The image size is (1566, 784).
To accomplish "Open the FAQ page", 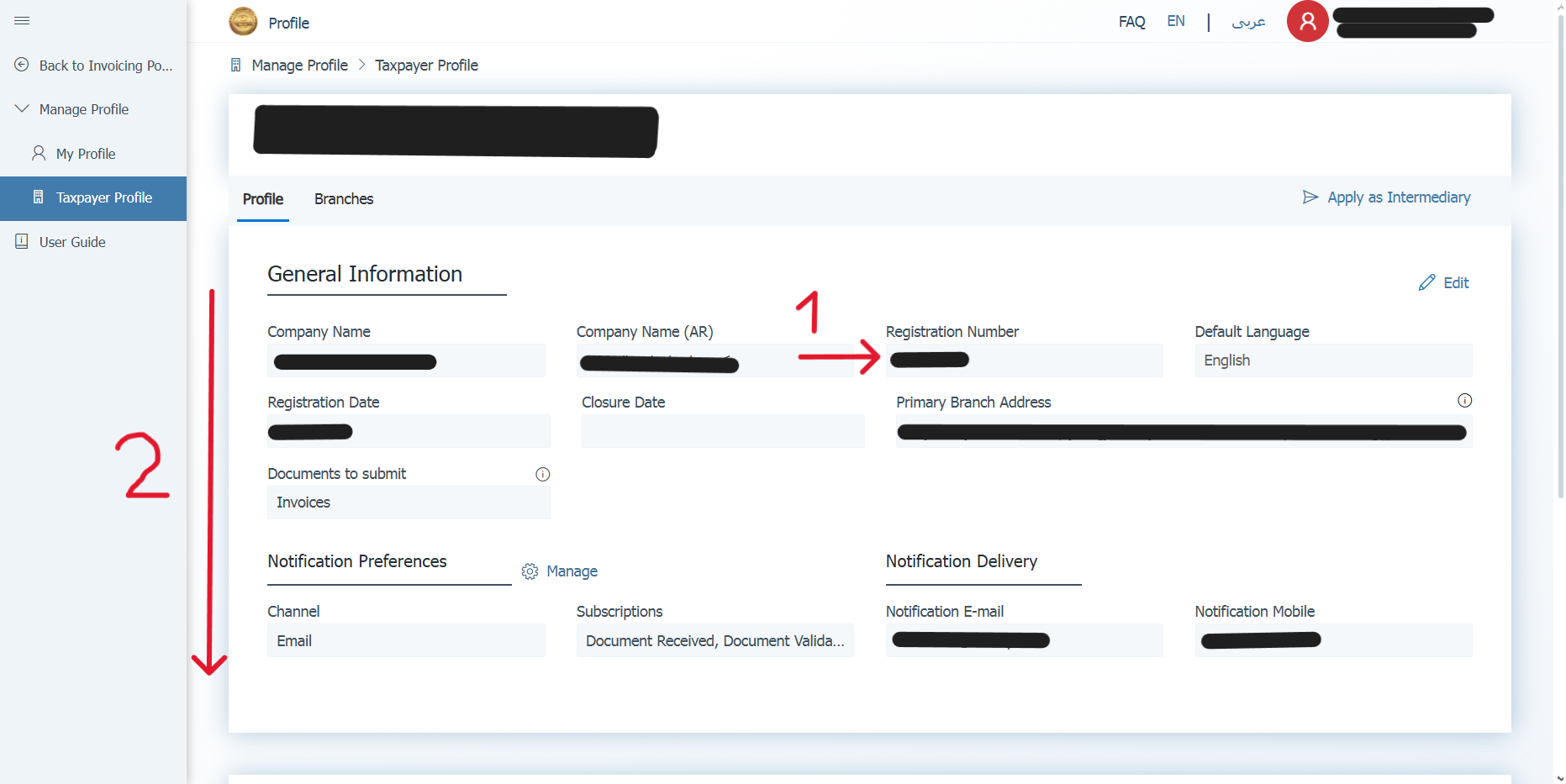I will click(1131, 22).
